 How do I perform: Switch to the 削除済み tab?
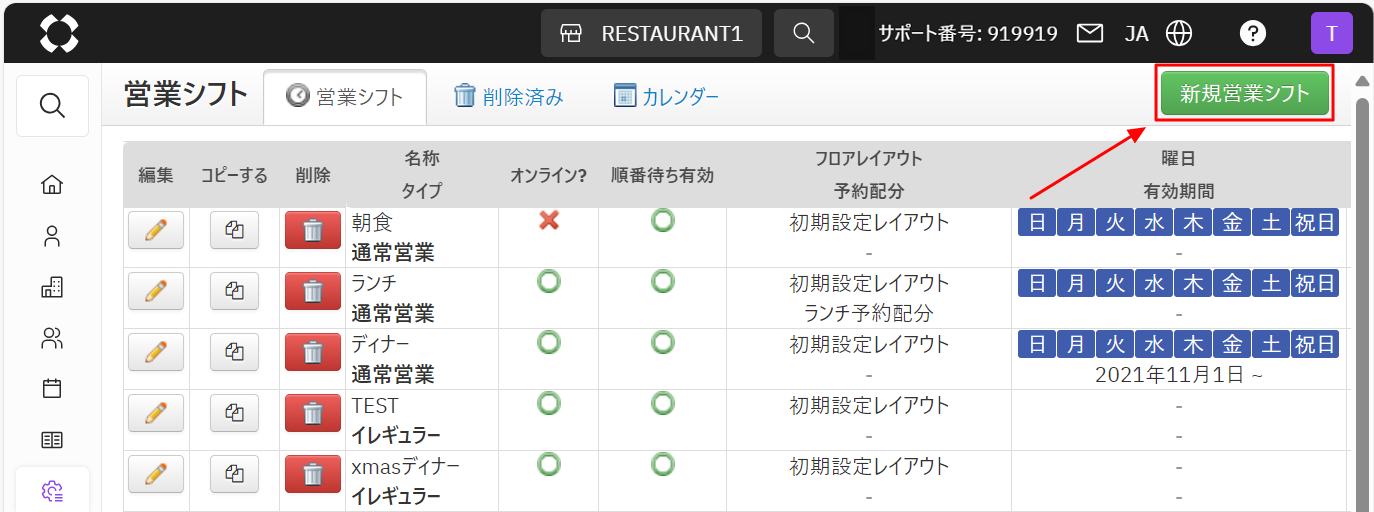pyautogui.click(x=509, y=97)
